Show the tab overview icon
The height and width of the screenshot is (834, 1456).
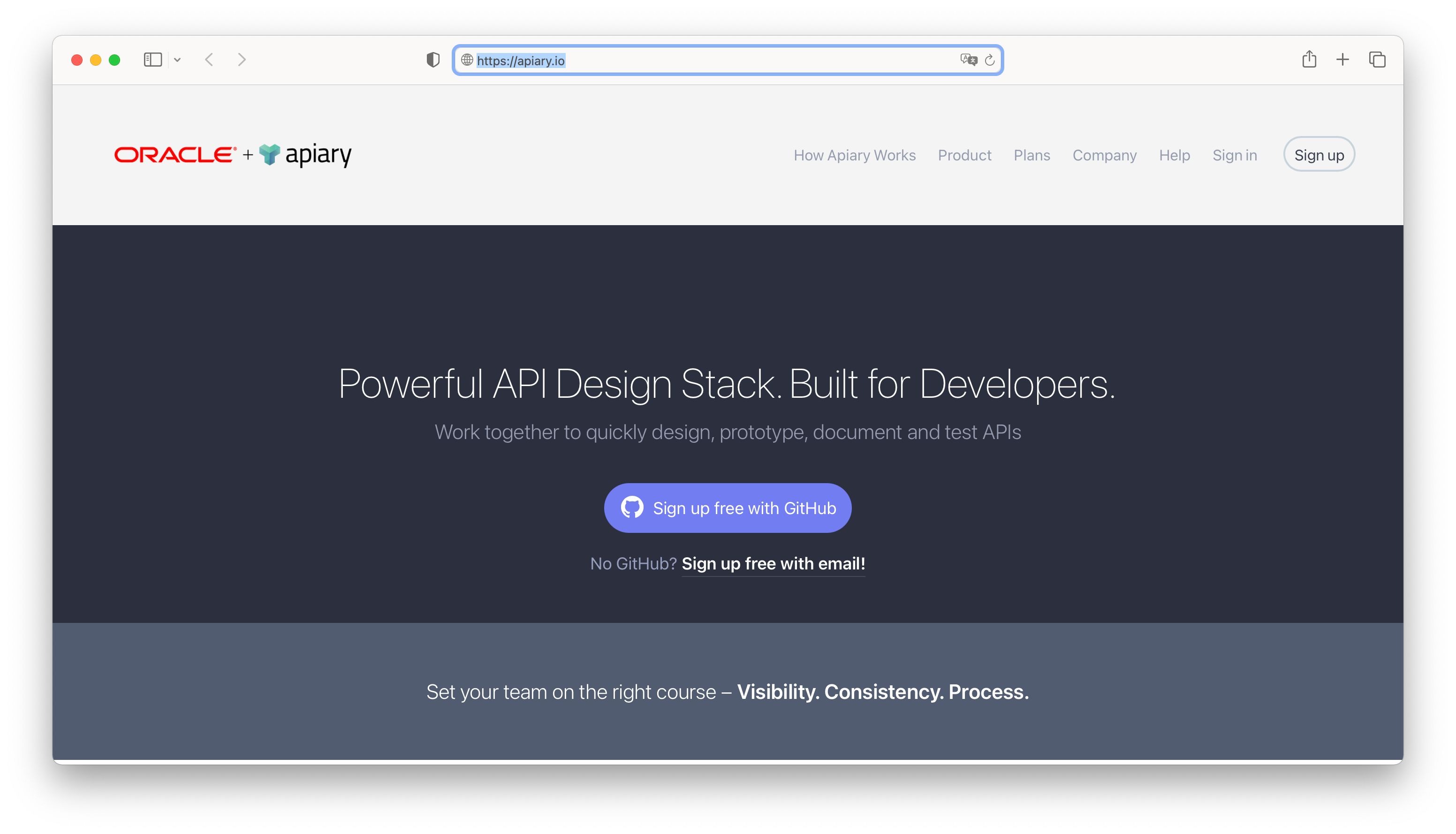[x=1377, y=60]
